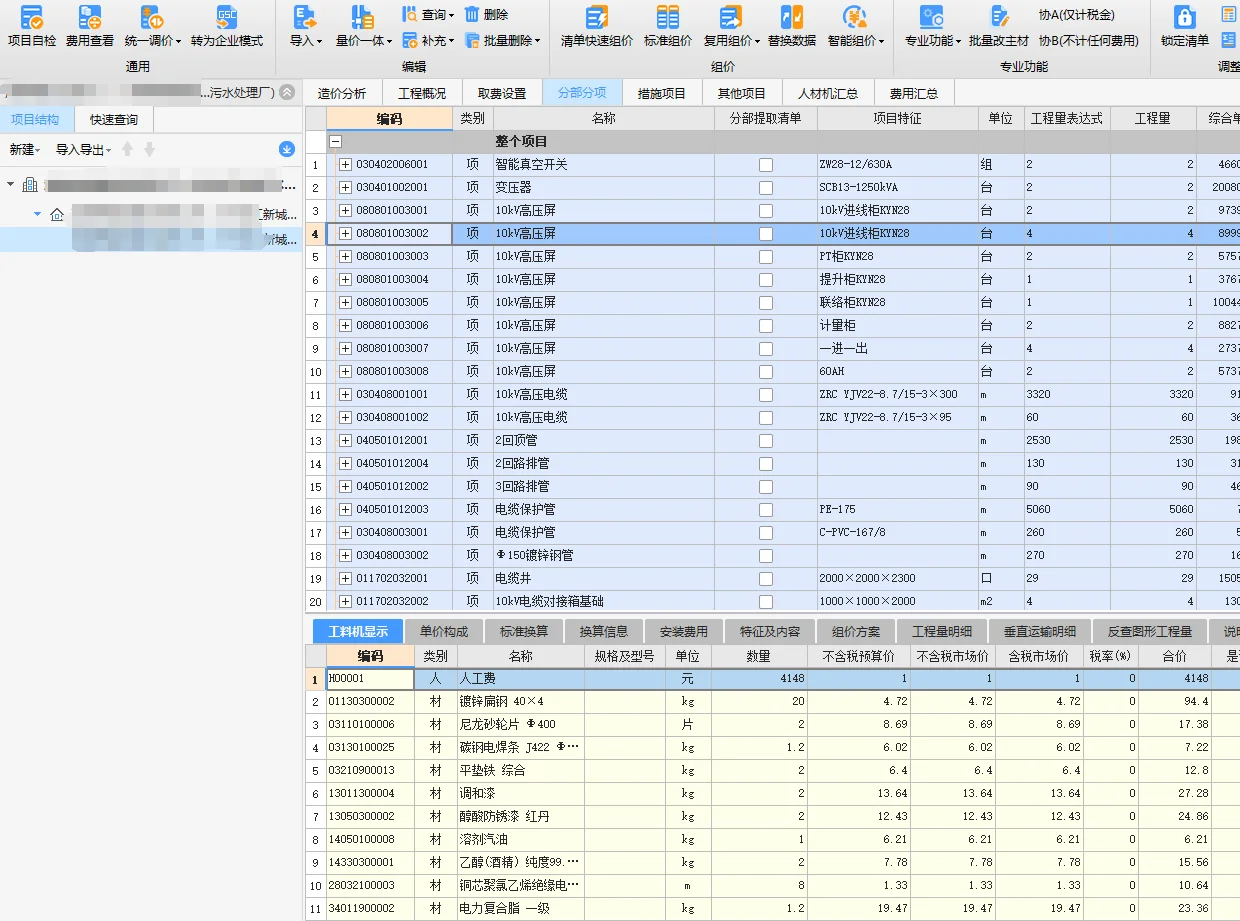Click the 导入 import icon
This screenshot has height=921, width=1240.
[305, 18]
